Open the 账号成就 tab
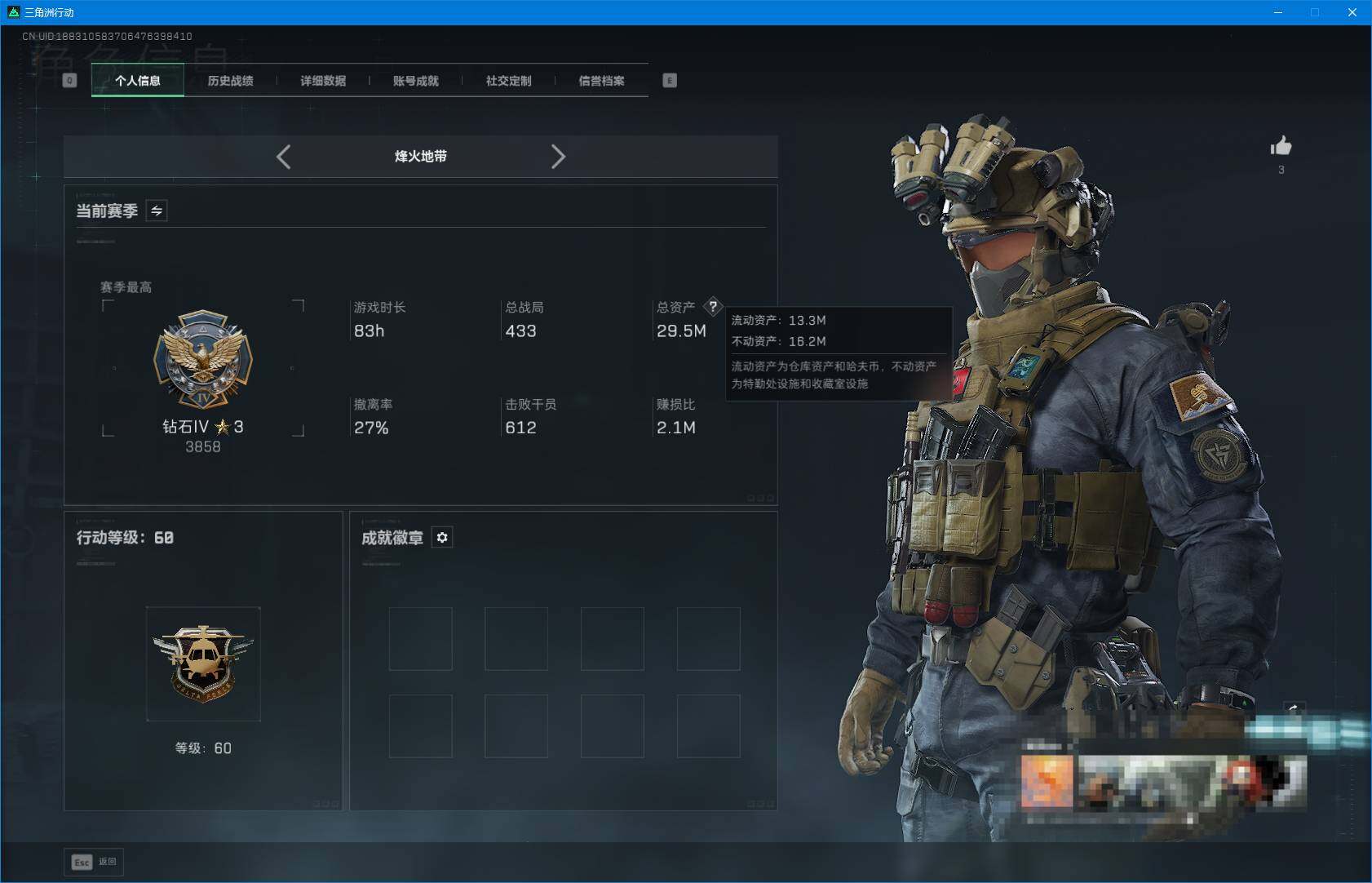The image size is (1372, 883). 417,80
